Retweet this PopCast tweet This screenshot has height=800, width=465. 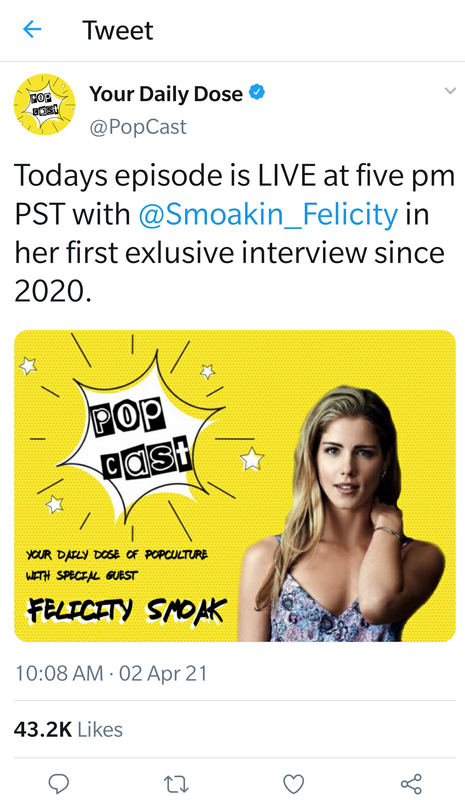click(176, 784)
